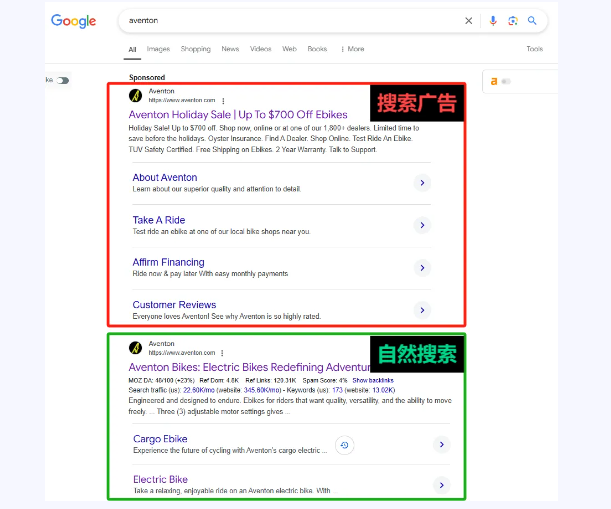Click the Aventon favicon in the organic result
Viewport: 611px width, 509px height.
point(136,348)
